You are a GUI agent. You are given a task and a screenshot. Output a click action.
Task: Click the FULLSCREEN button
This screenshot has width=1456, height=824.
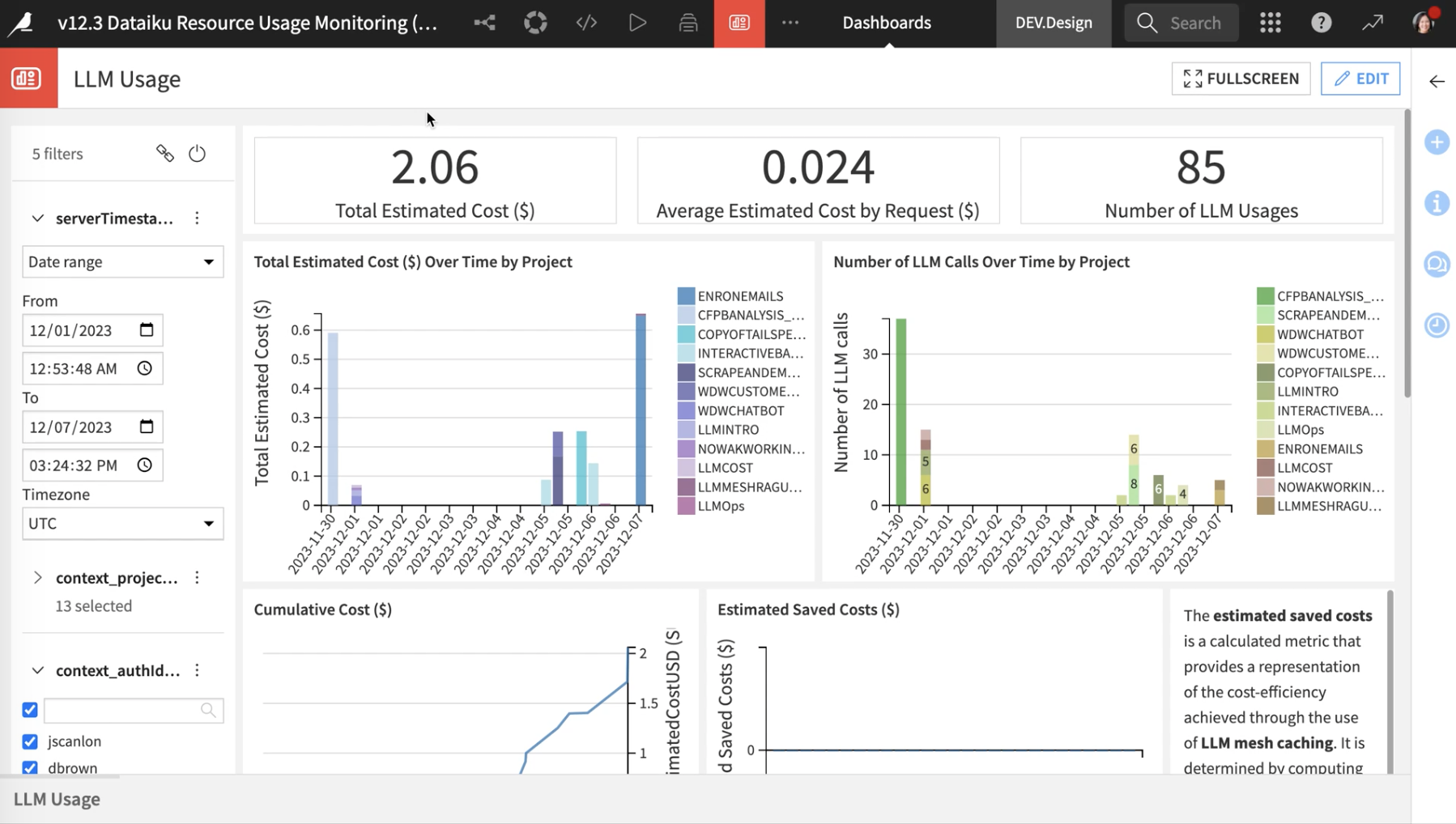coord(1241,79)
